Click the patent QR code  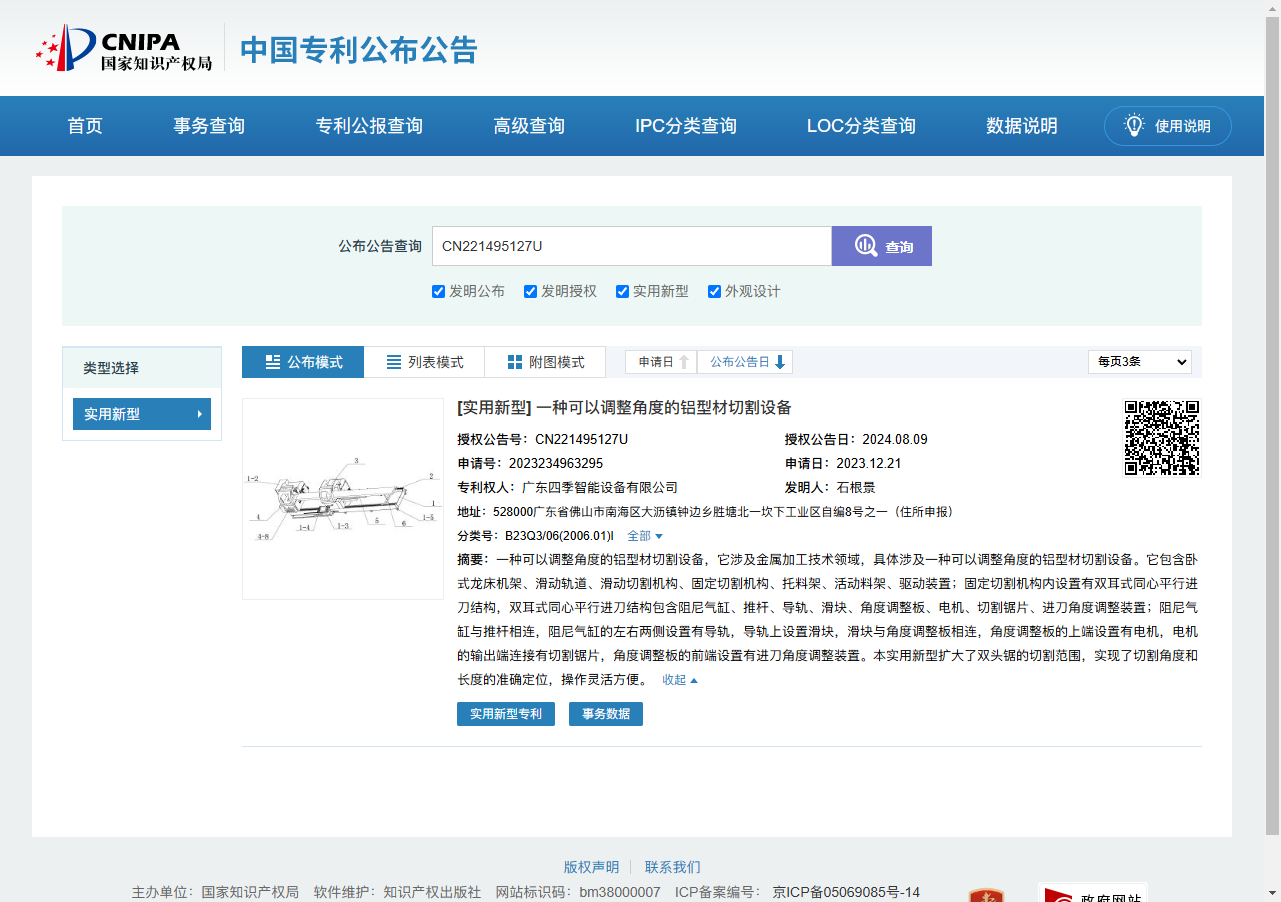point(1161,438)
